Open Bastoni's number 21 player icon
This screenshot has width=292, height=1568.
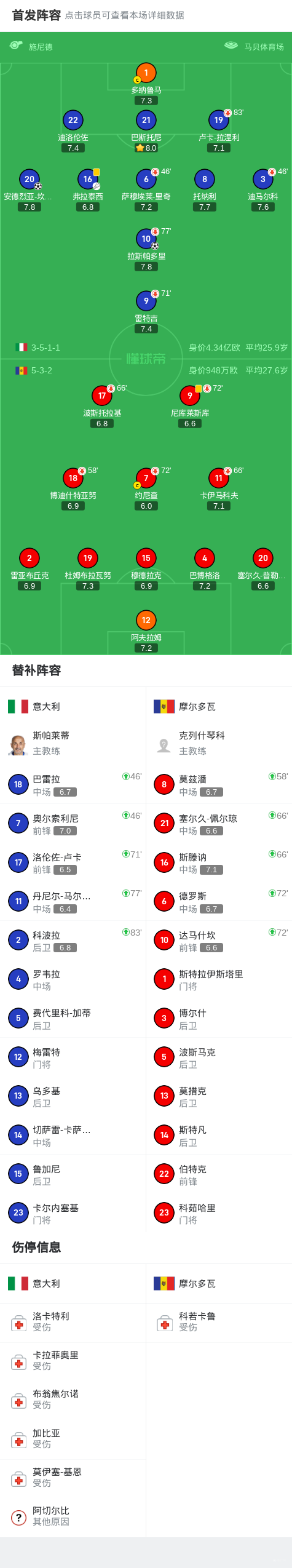point(146,120)
